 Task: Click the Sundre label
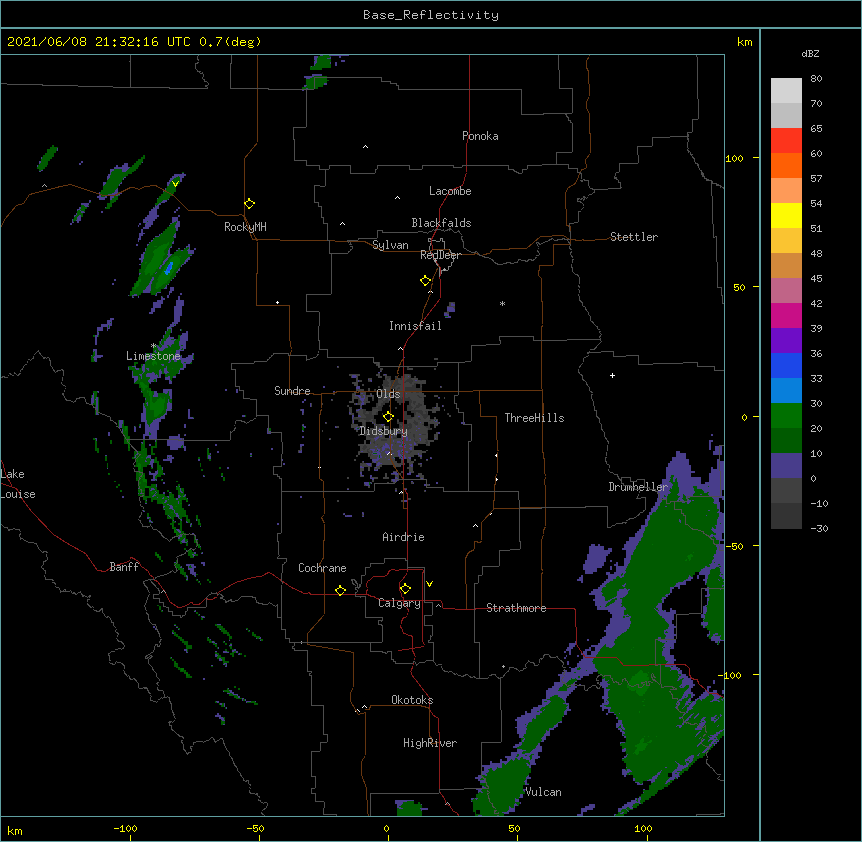coord(292,391)
